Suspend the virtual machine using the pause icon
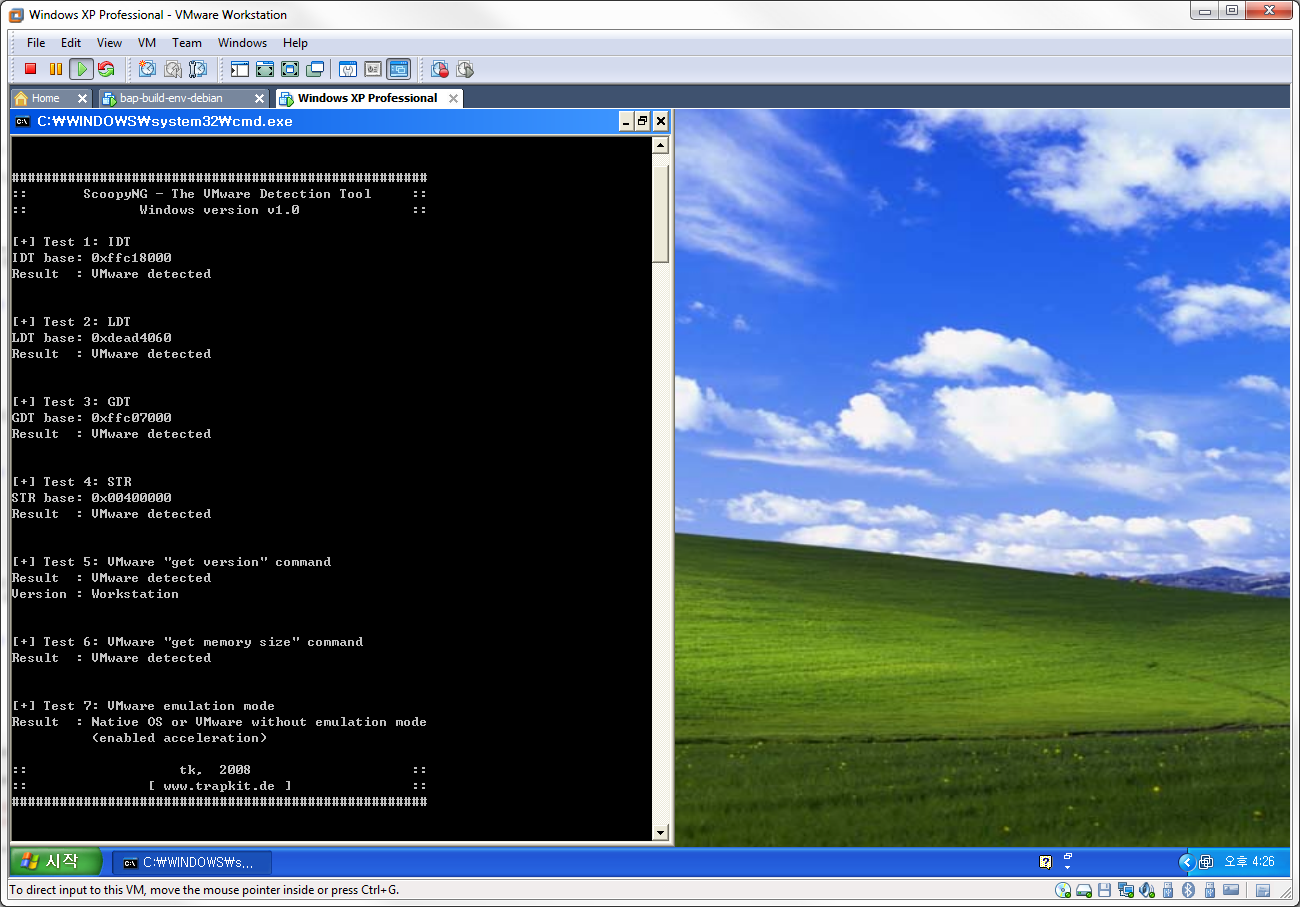Image resolution: width=1300 pixels, height=907 pixels. click(x=55, y=69)
